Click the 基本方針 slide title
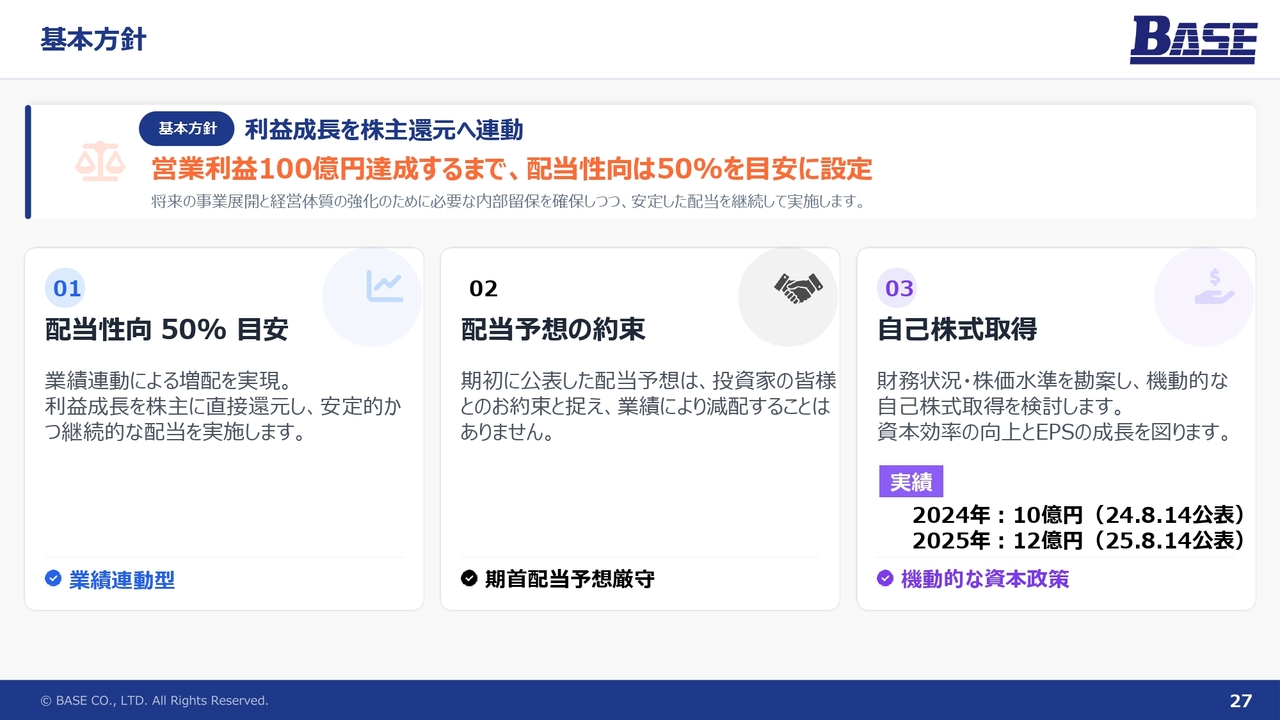Screen dimensions: 1280x720 93,40
